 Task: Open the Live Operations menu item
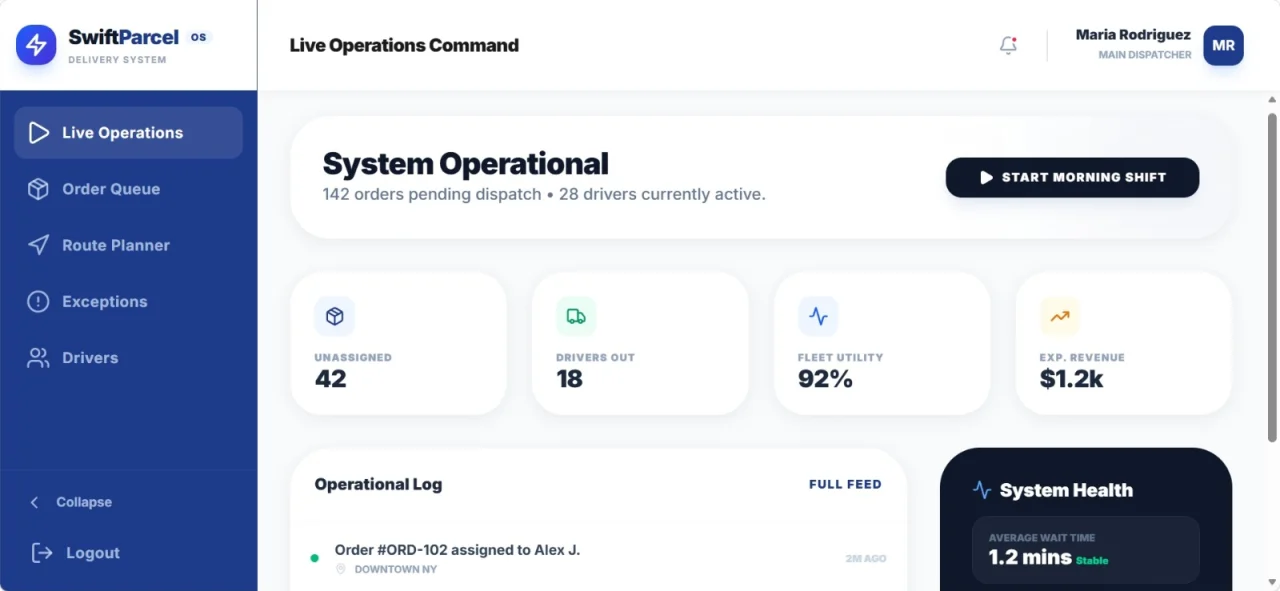click(x=128, y=133)
